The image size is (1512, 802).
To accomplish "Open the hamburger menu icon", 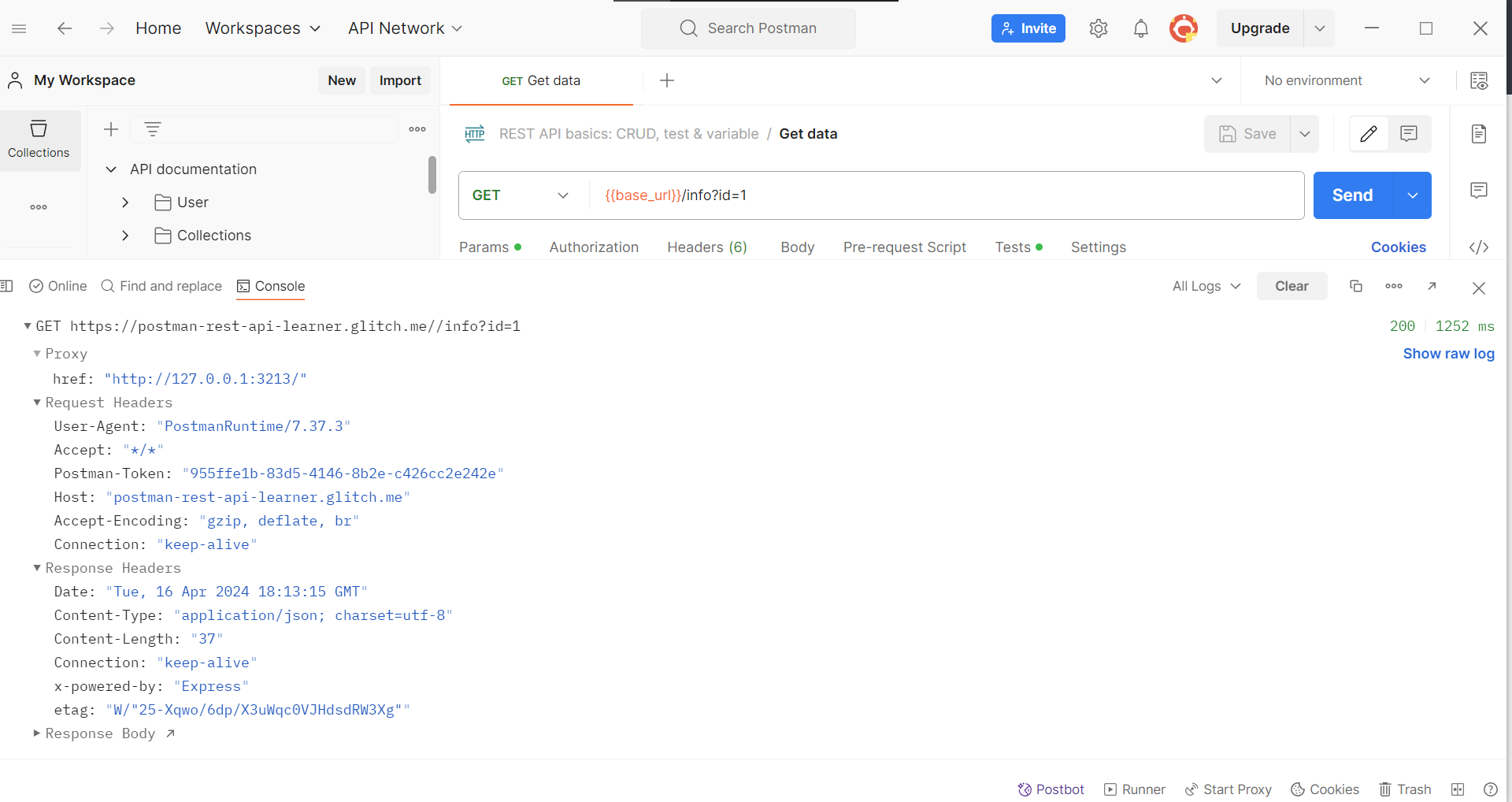I will (x=20, y=28).
